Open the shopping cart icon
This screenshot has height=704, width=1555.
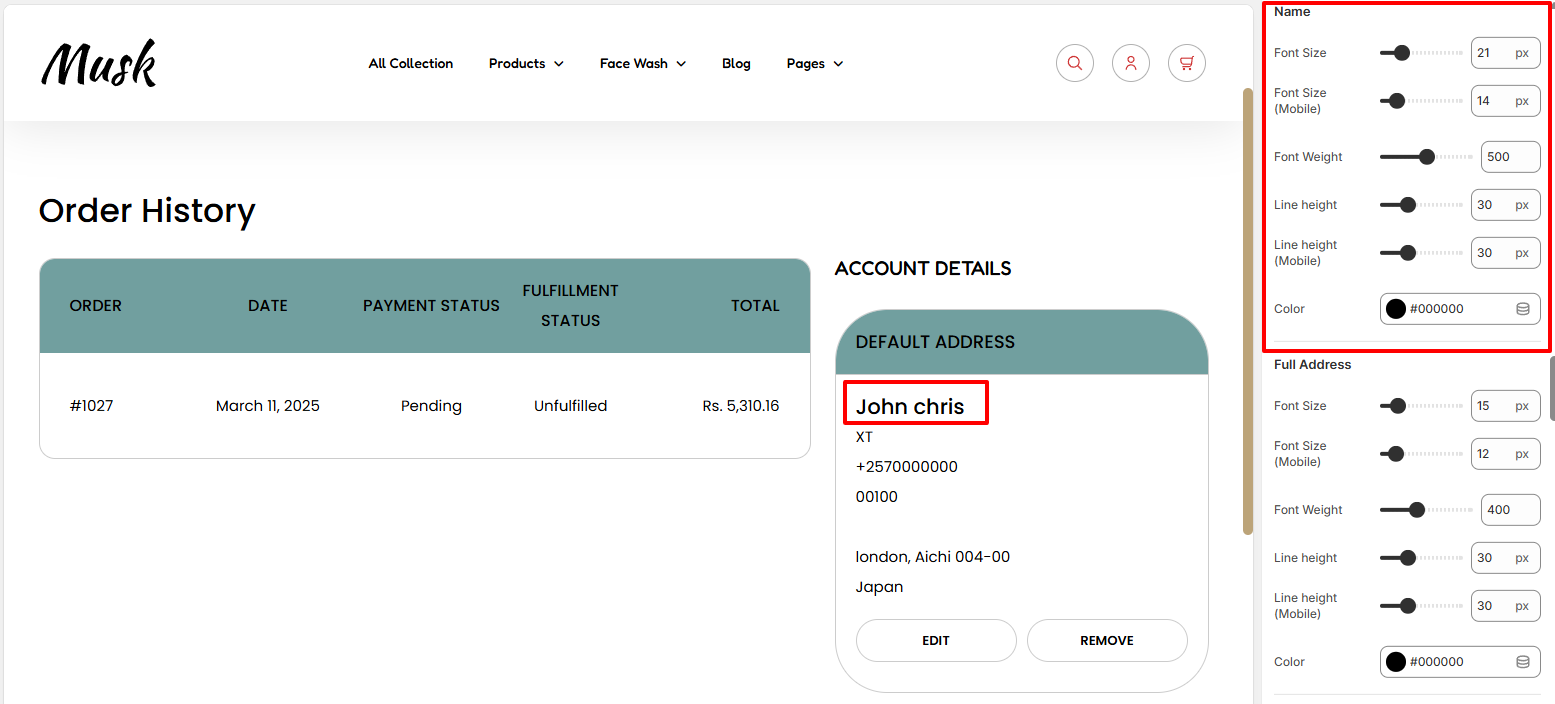(1187, 63)
